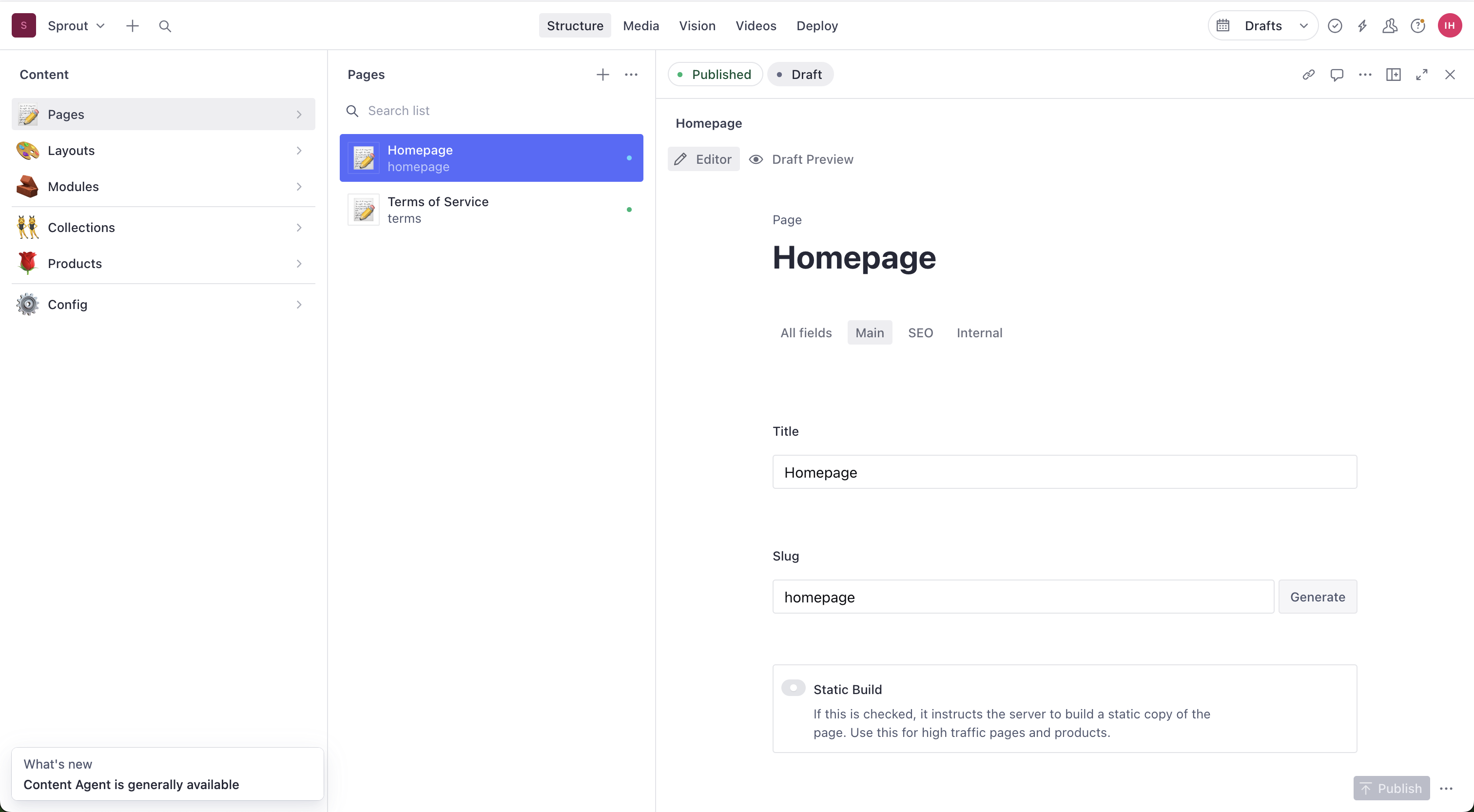
Task: Expand the document to fullscreen with arrows icon
Action: coord(1422,75)
